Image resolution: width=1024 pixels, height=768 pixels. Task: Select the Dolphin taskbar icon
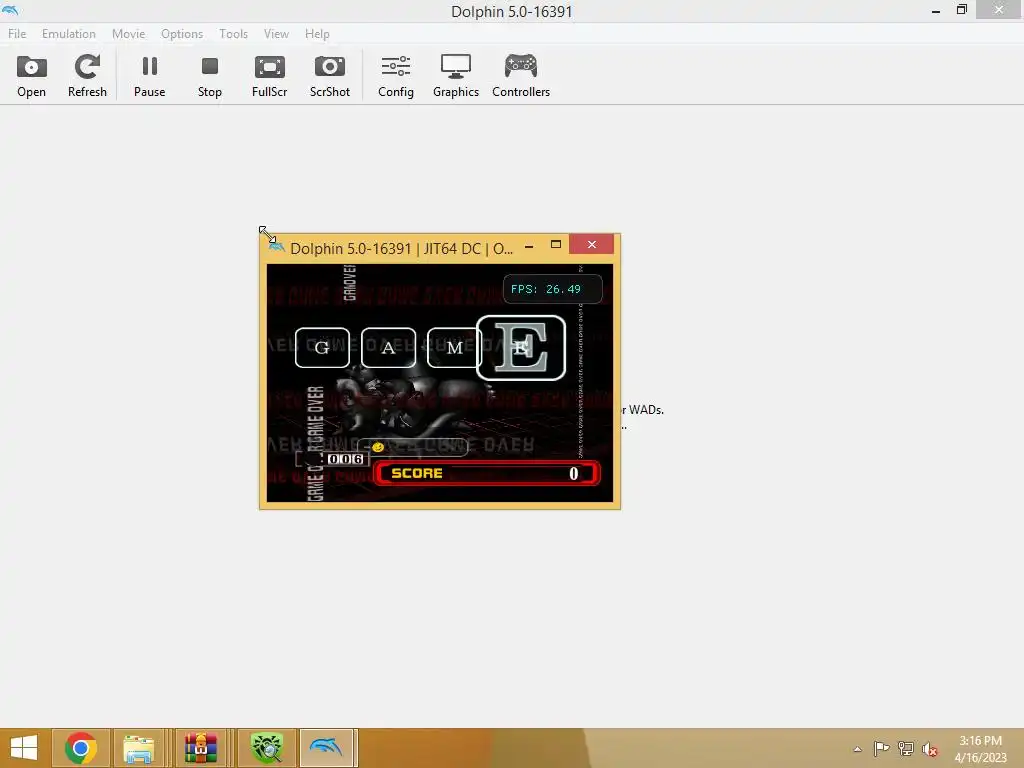coord(327,748)
